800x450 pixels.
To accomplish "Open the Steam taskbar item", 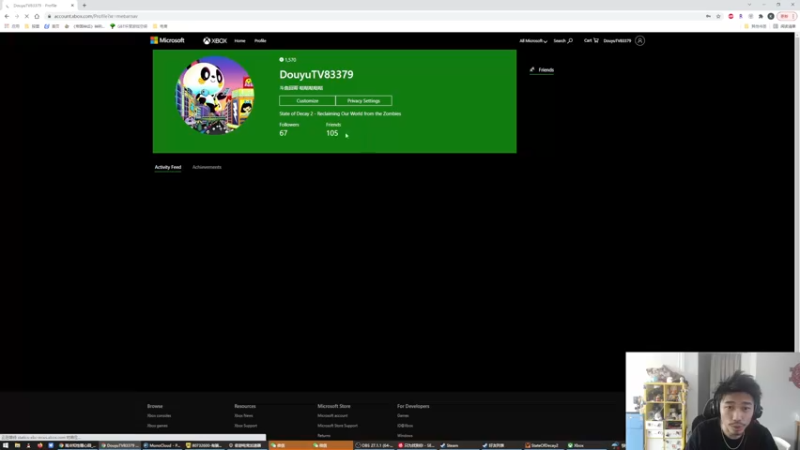I will click(459, 445).
